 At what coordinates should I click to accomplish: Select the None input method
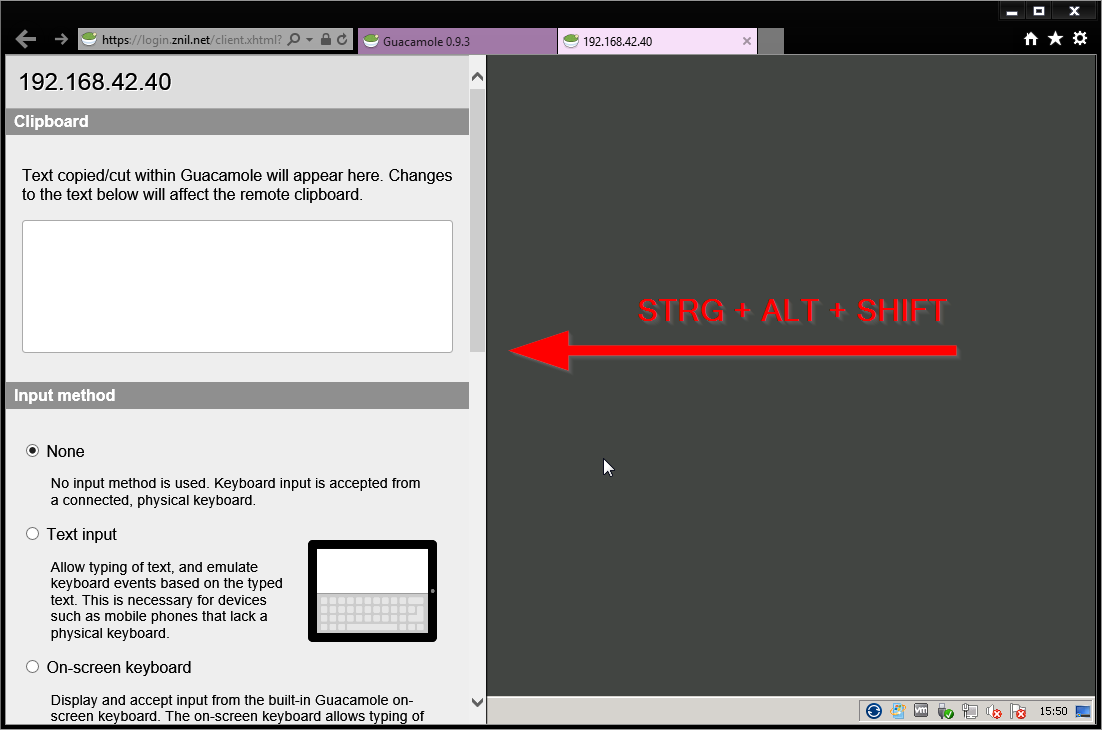click(33, 451)
